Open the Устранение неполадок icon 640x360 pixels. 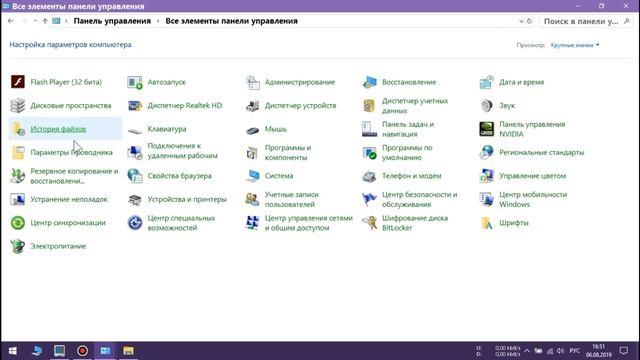click(x=18, y=199)
